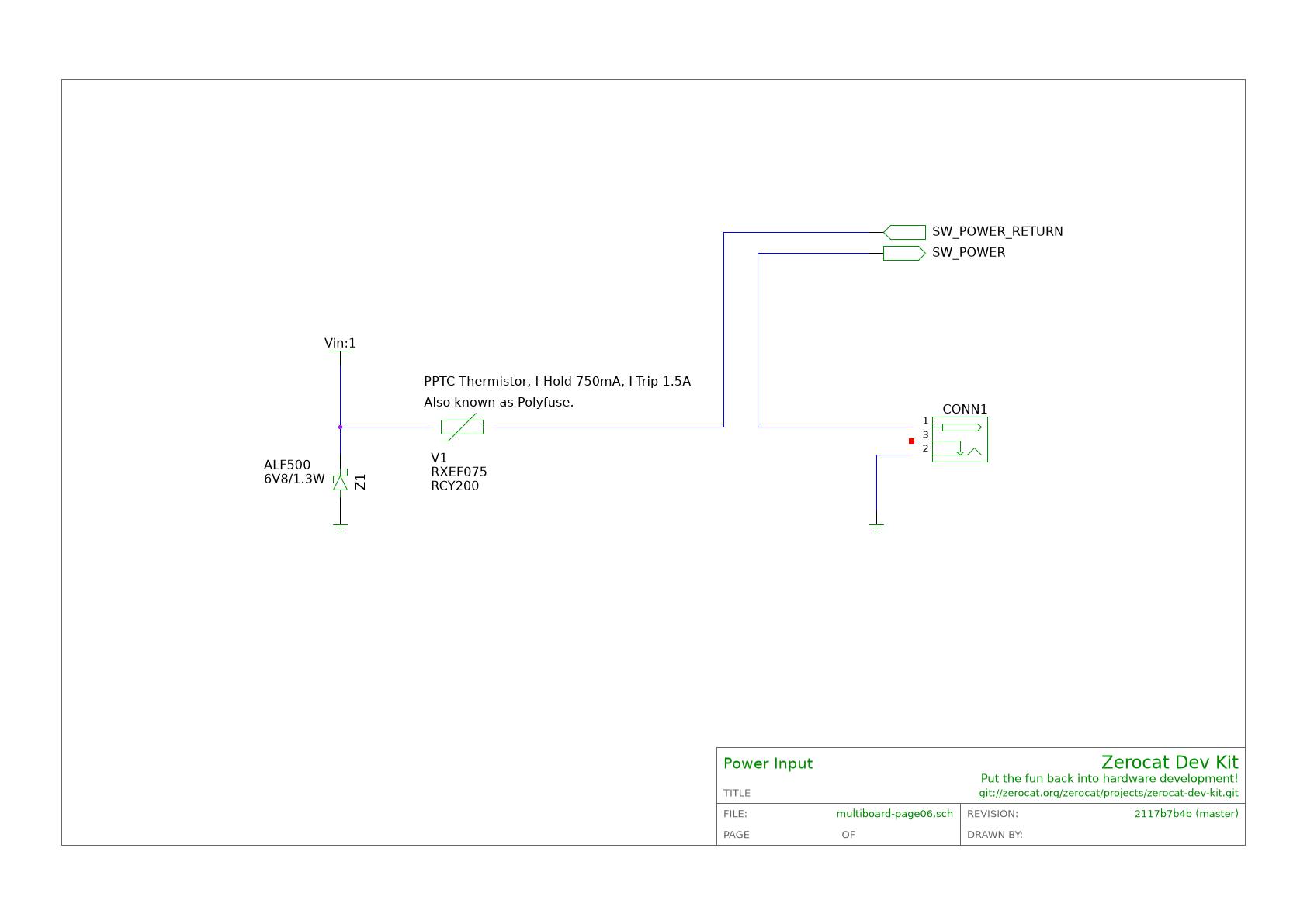Click the CONN1 reference designator
This screenshot has height=924, width=1307.
[965, 409]
